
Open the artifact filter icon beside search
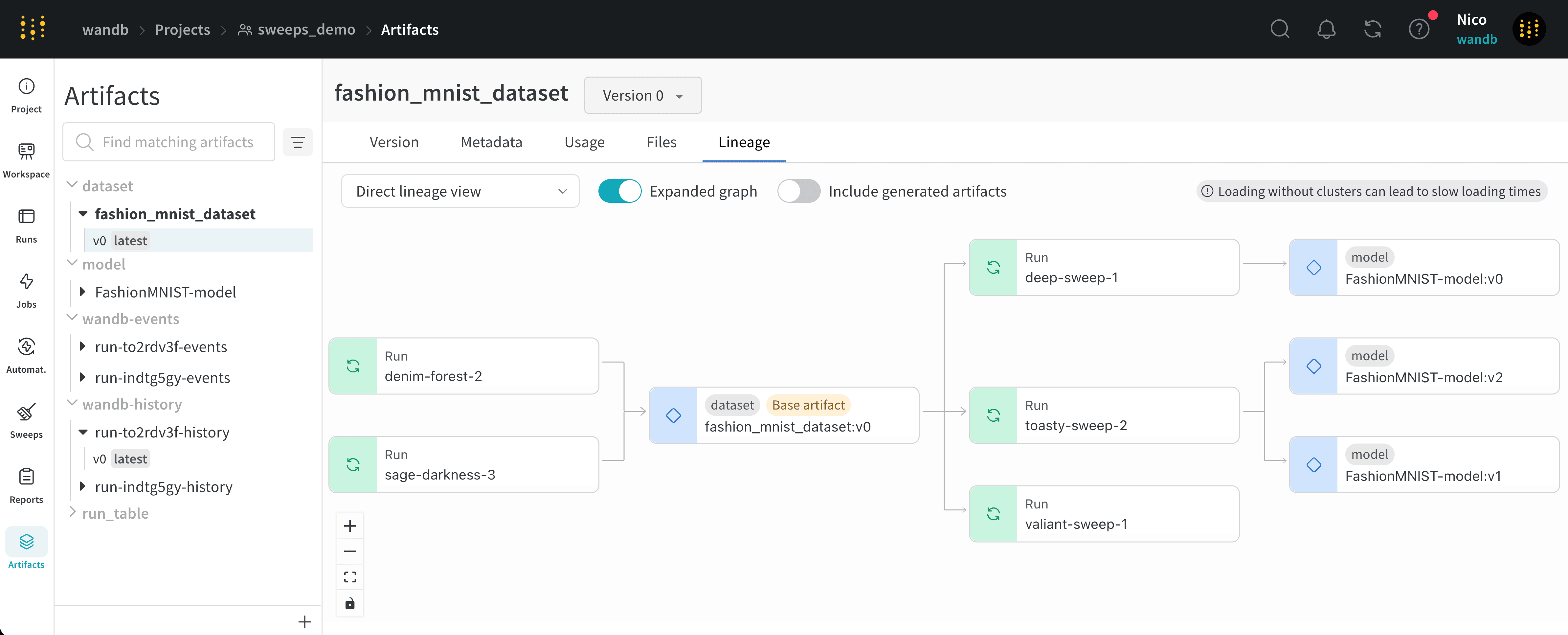[x=298, y=142]
